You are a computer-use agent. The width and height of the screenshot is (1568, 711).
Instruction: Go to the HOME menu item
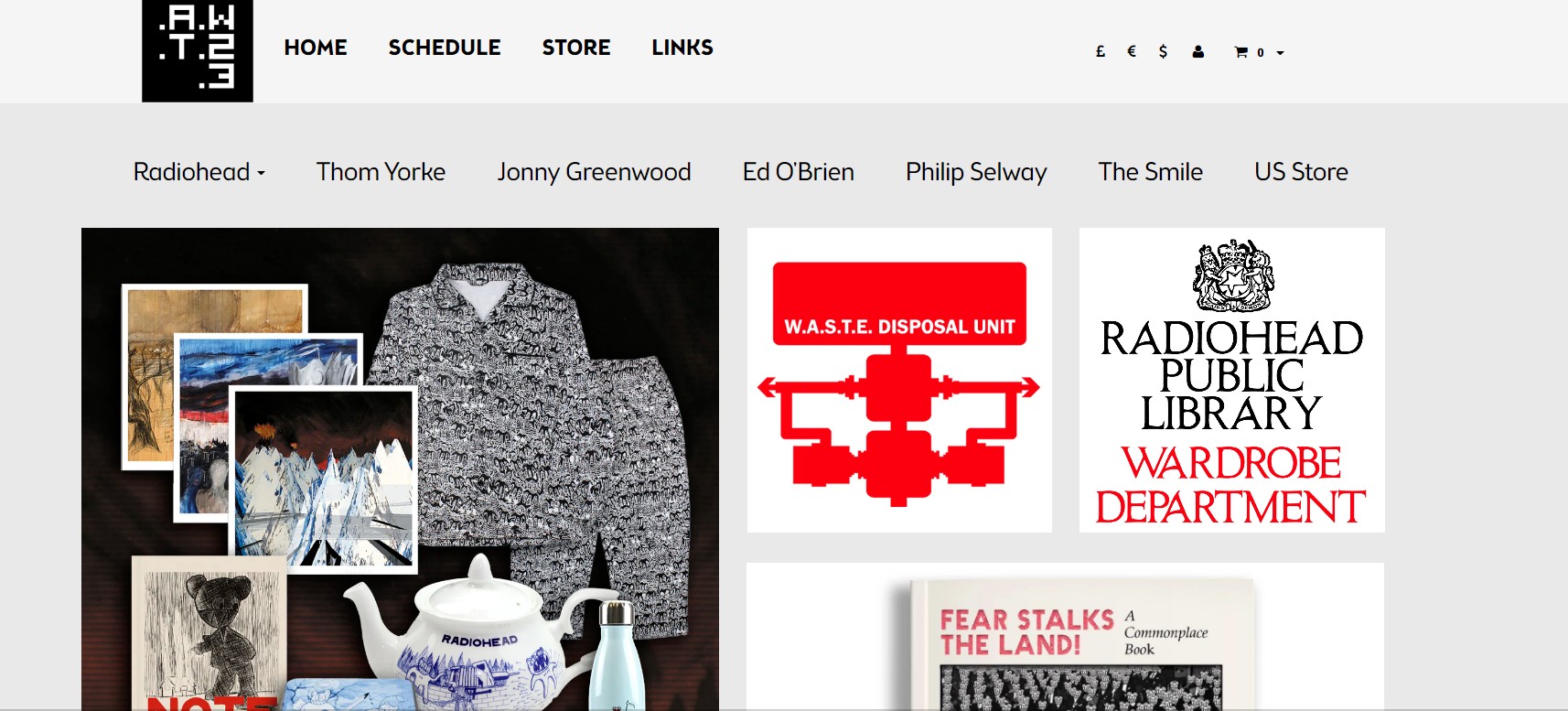[x=316, y=48]
